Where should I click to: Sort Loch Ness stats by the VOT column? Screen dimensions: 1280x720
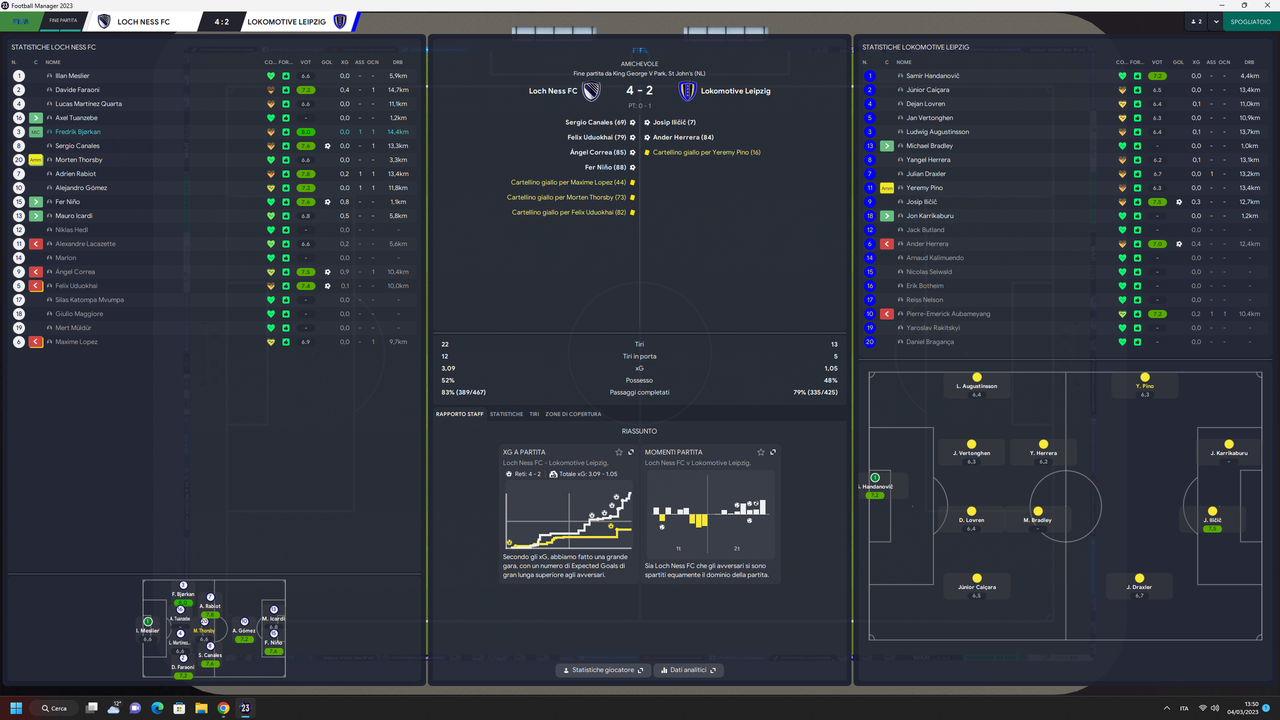tap(306, 62)
